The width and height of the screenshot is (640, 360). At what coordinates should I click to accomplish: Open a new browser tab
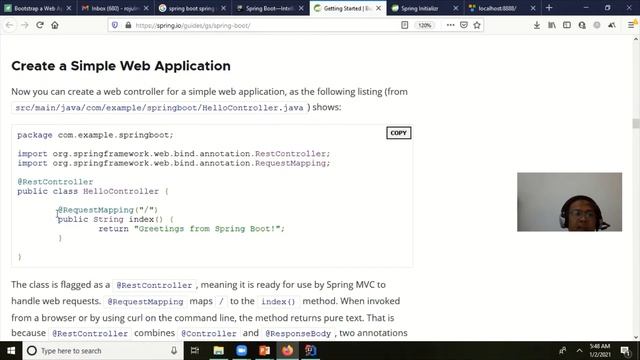(549, 8)
